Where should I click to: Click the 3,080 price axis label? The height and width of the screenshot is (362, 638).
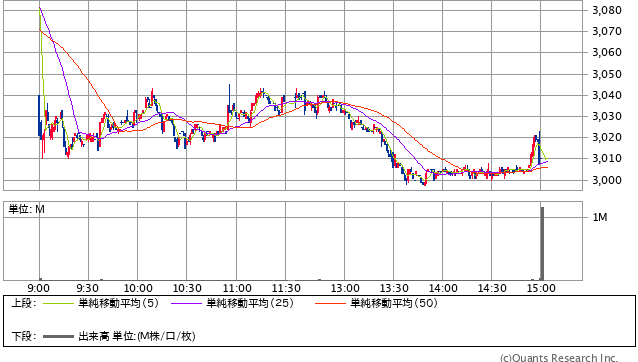click(607, 10)
